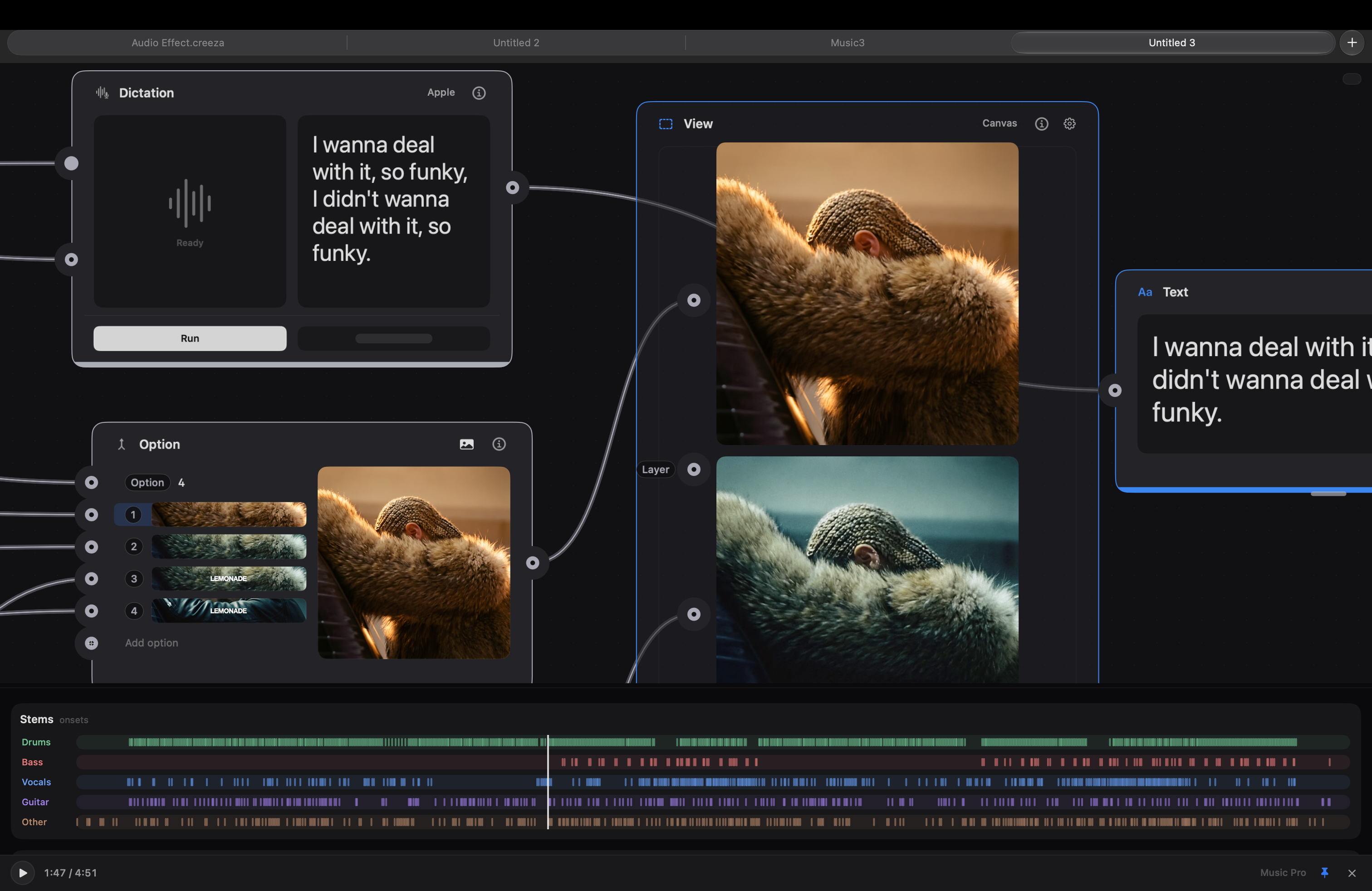Switch to Untitled 2 tab
This screenshot has height=891, width=1372.
(516, 43)
